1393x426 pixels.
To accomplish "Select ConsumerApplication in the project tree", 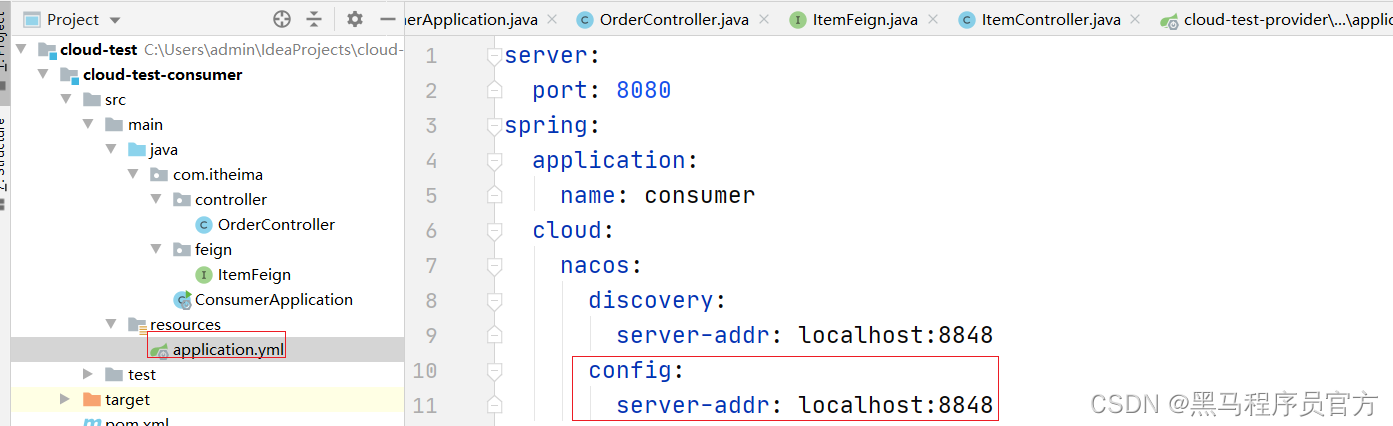I will tap(273, 299).
